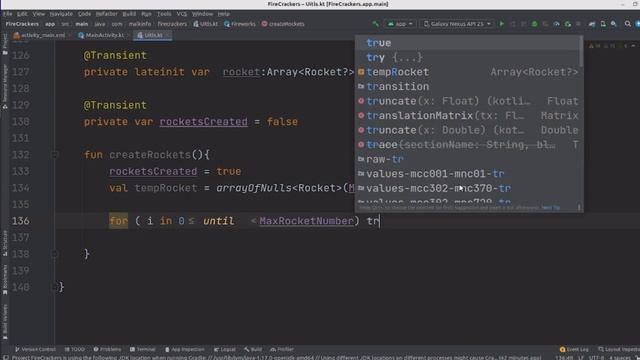Pick translationMatrix completion suggestion
Viewport: 640px width, 360px height.
click(x=467, y=116)
